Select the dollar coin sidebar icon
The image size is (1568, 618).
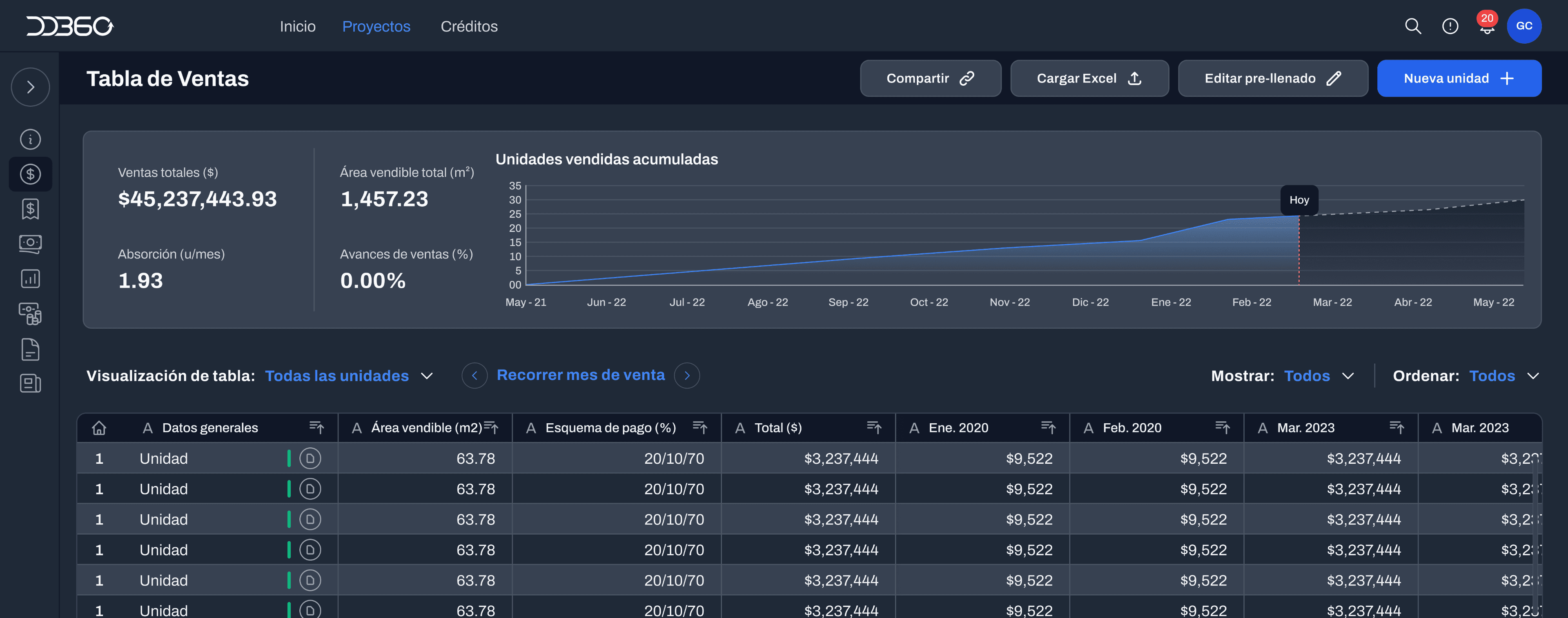coord(31,175)
